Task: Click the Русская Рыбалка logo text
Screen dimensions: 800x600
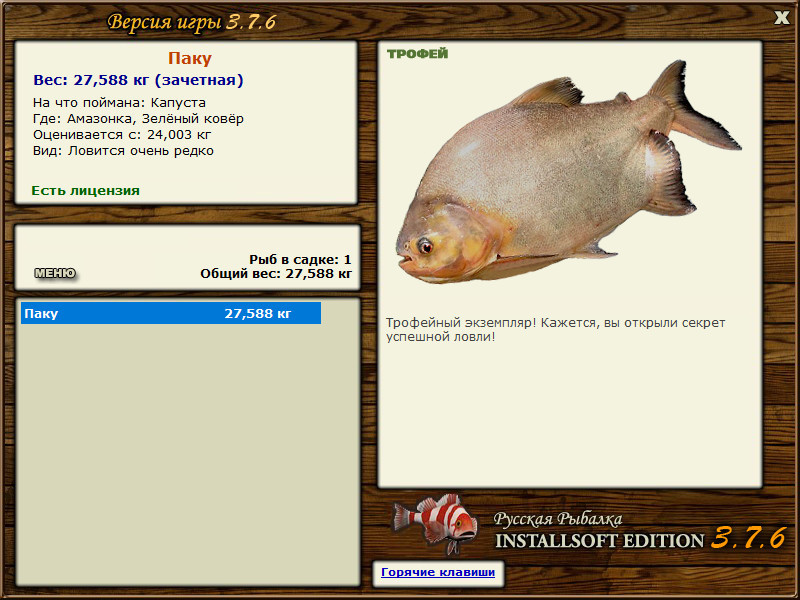Action: pyautogui.click(x=558, y=519)
